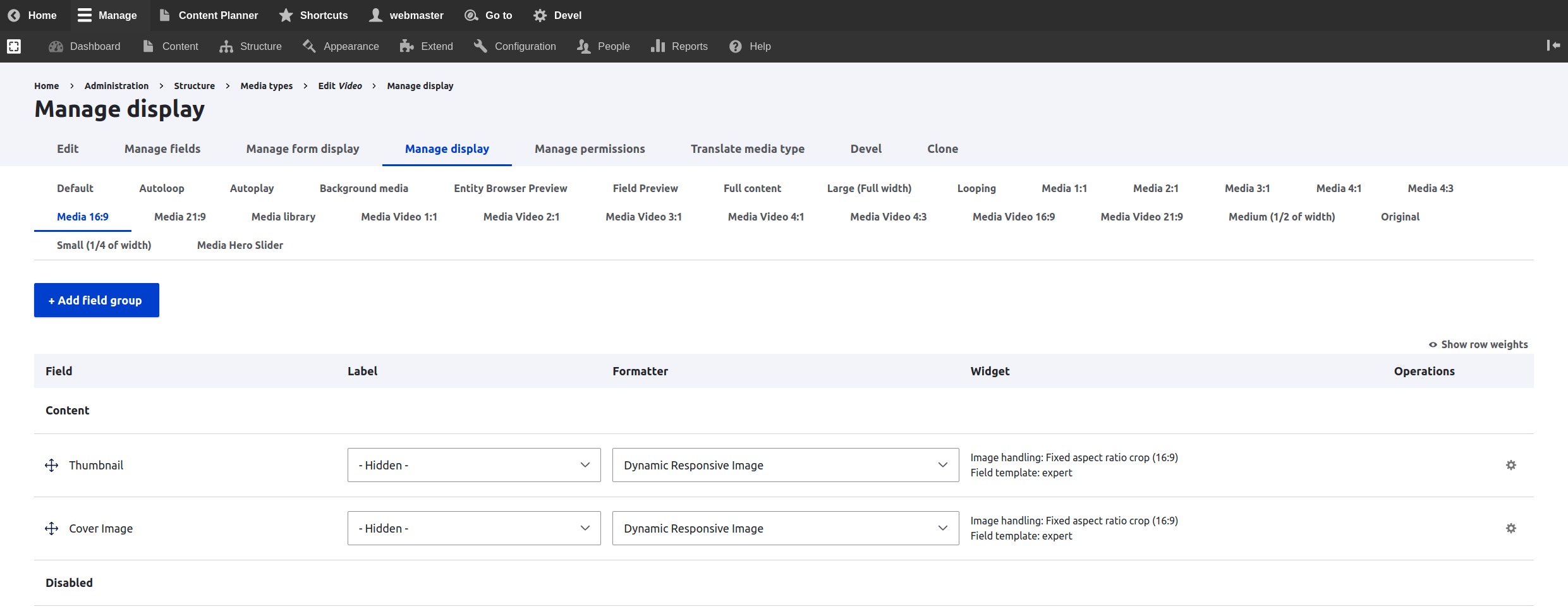
Task: Open settings gear for Thumbnail field
Action: tap(1510, 465)
